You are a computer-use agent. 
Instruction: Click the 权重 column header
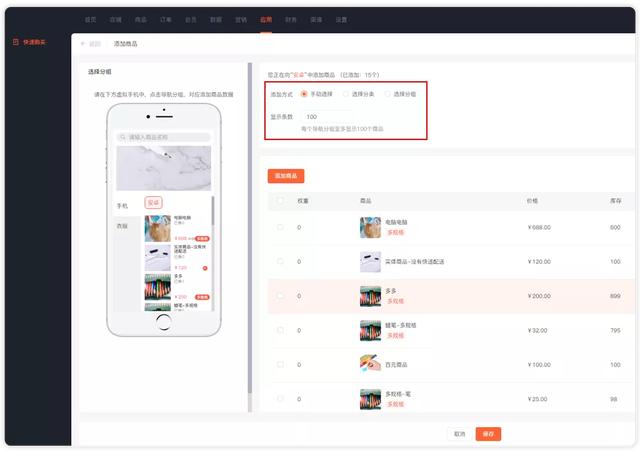click(x=303, y=200)
